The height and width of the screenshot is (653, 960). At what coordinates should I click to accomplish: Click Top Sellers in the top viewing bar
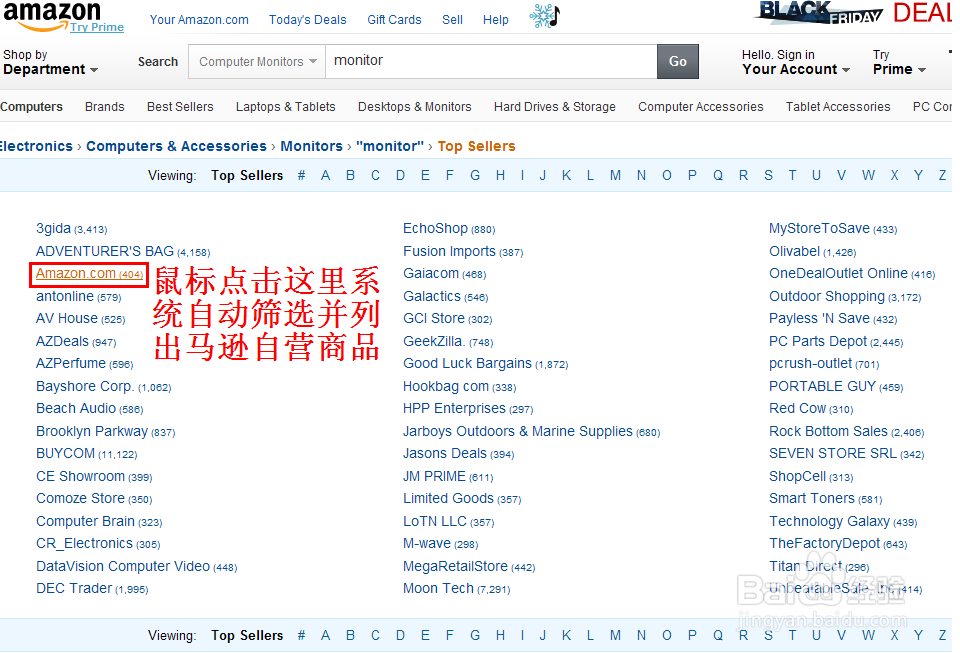point(247,176)
